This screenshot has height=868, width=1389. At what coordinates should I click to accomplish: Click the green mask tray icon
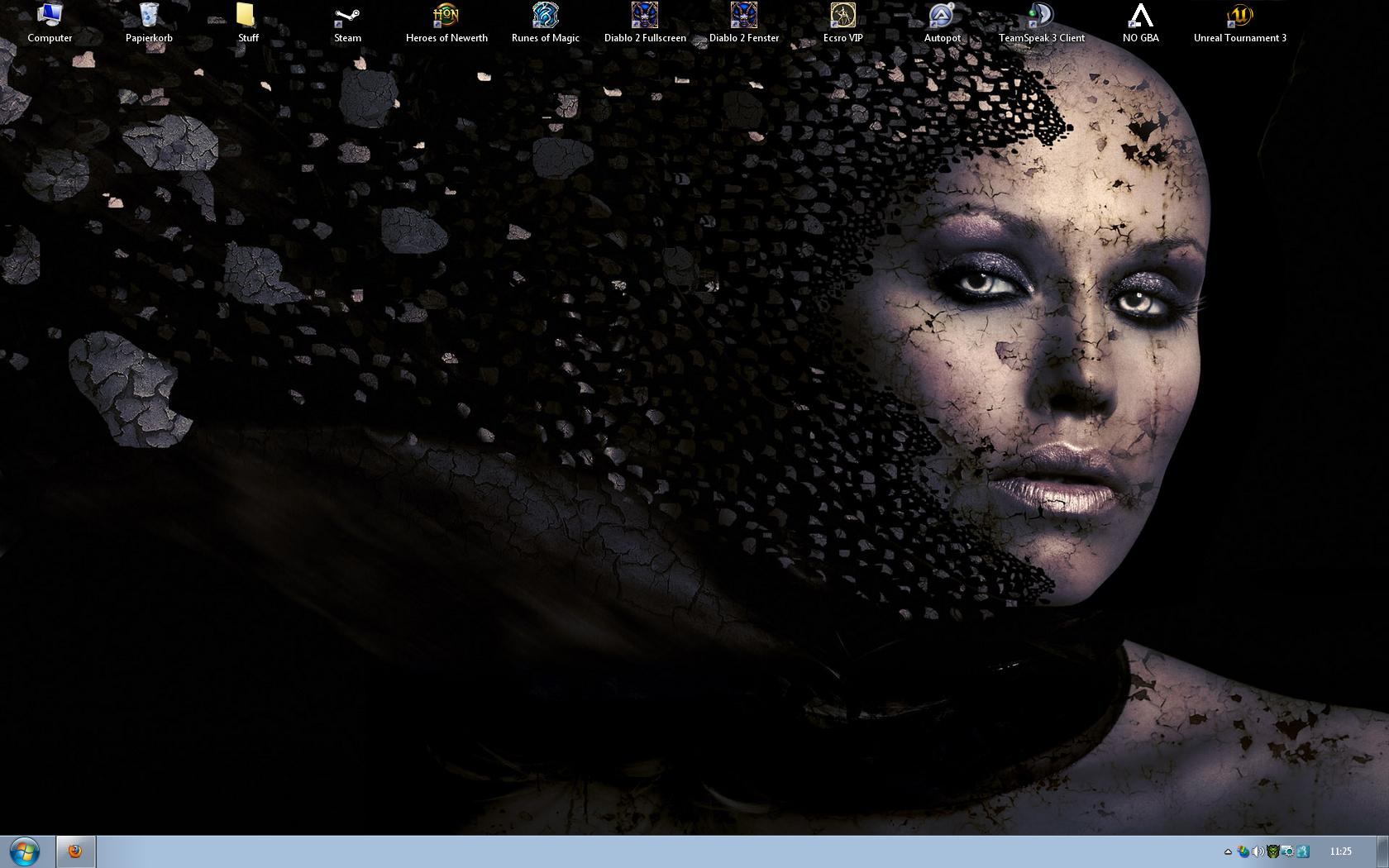coord(1273,851)
